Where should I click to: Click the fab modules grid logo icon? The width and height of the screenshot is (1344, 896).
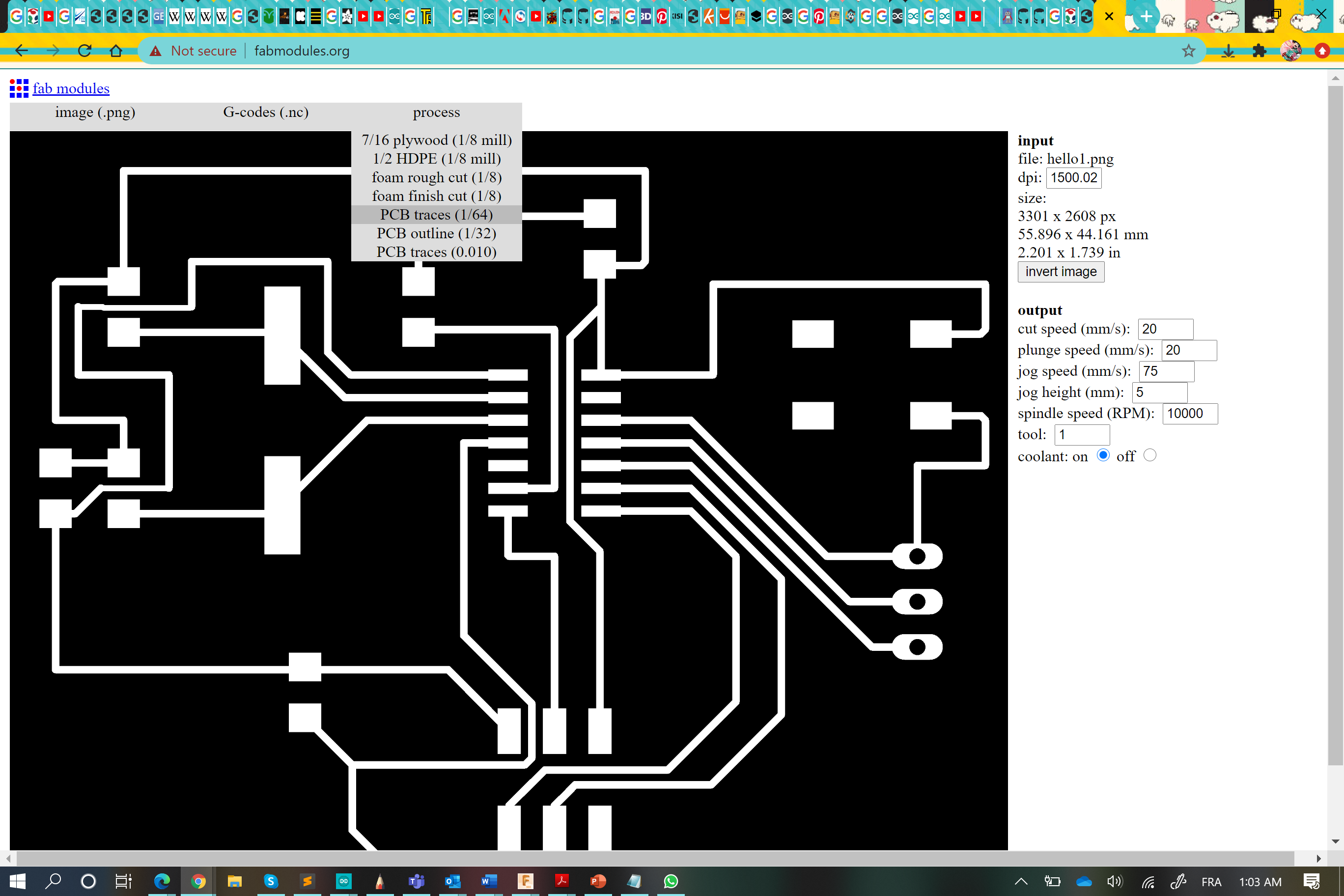(x=19, y=88)
